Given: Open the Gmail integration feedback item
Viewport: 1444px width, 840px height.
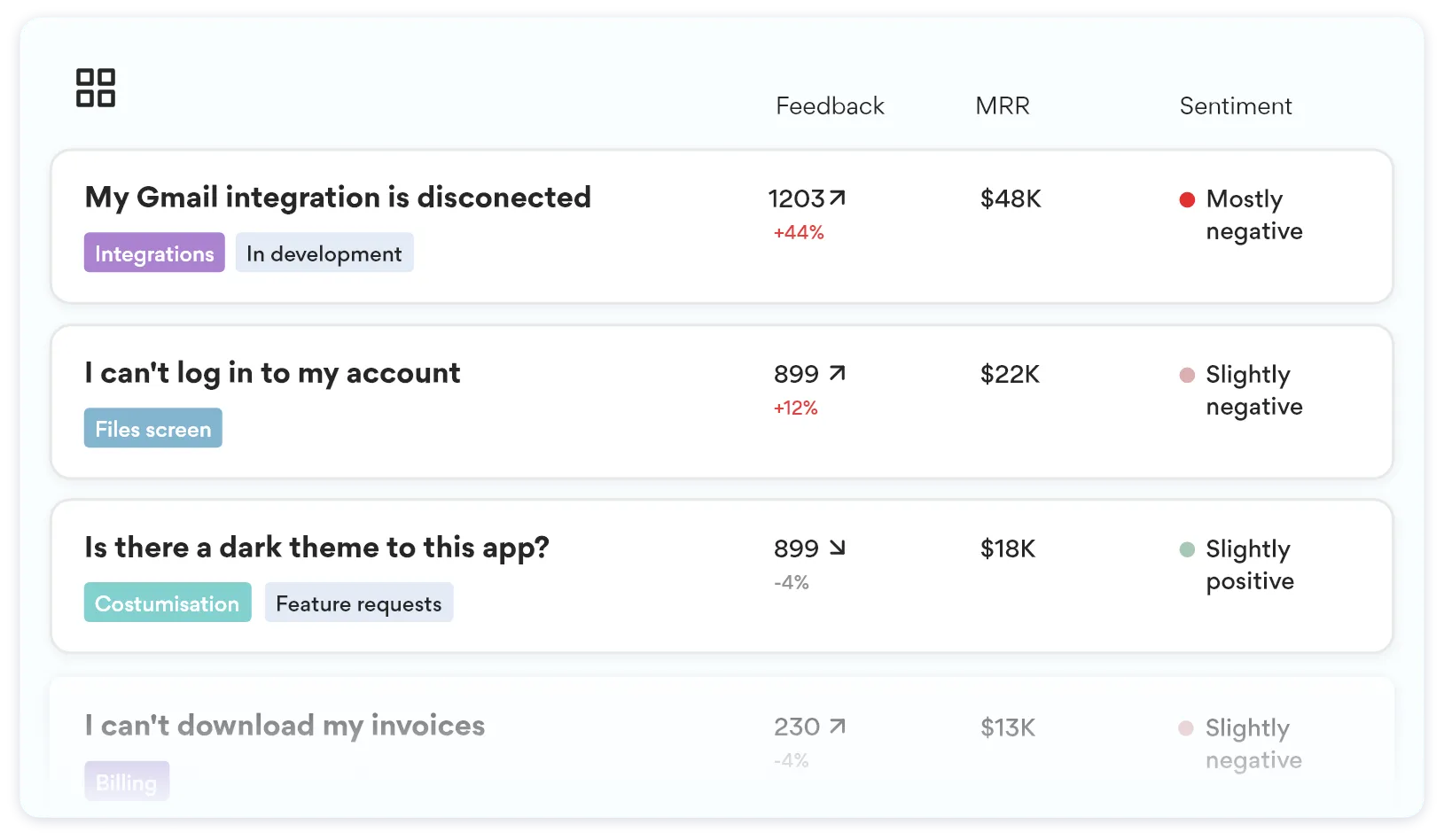Looking at the screenshot, I should 338,197.
